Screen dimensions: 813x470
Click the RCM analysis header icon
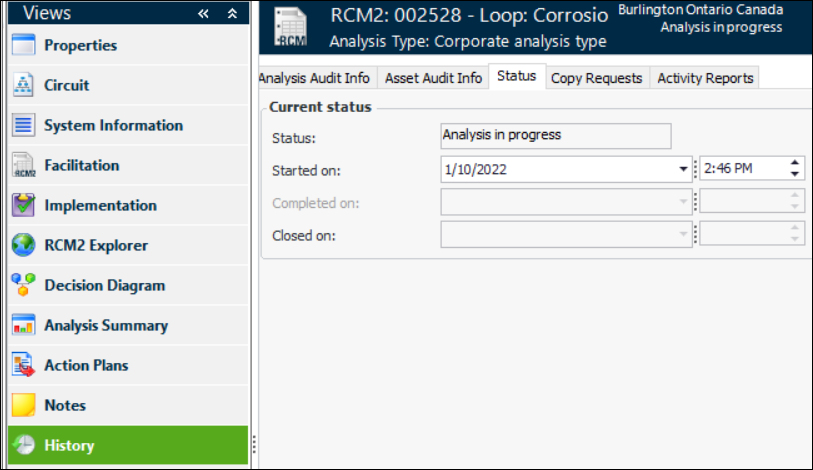coord(291,27)
